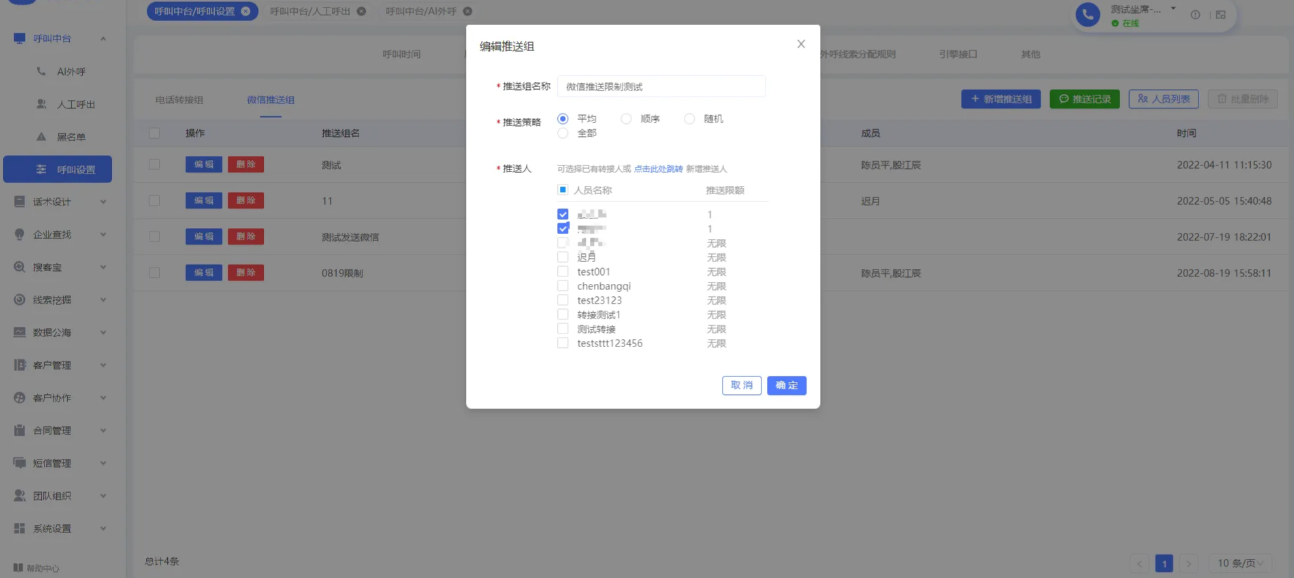
Task: Open the 其他 settings tab
Action: point(1030,54)
